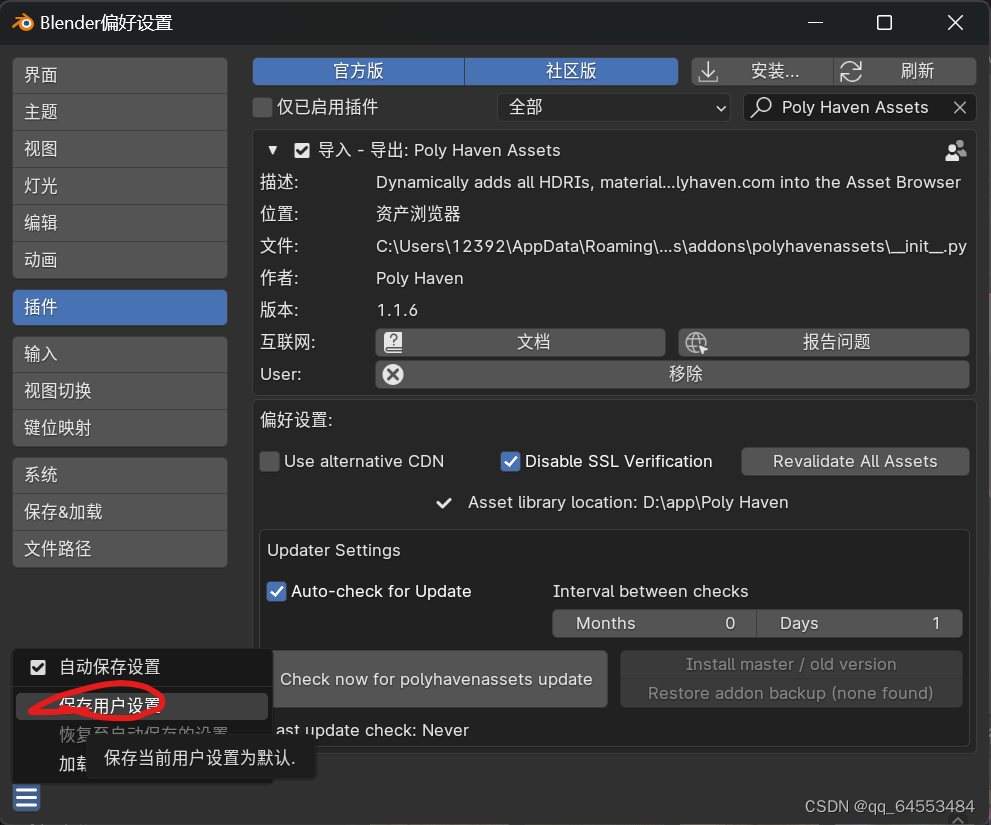Viewport: 991px width, 825px height.
Task: Select 保存用户设置 menu item
Action: click(142, 706)
